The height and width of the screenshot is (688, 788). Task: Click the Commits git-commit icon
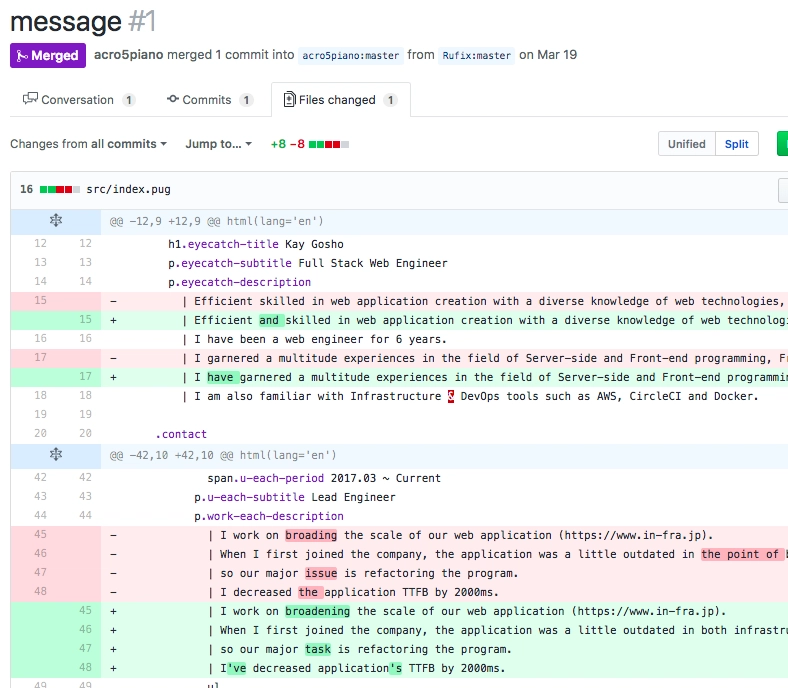pos(173,99)
